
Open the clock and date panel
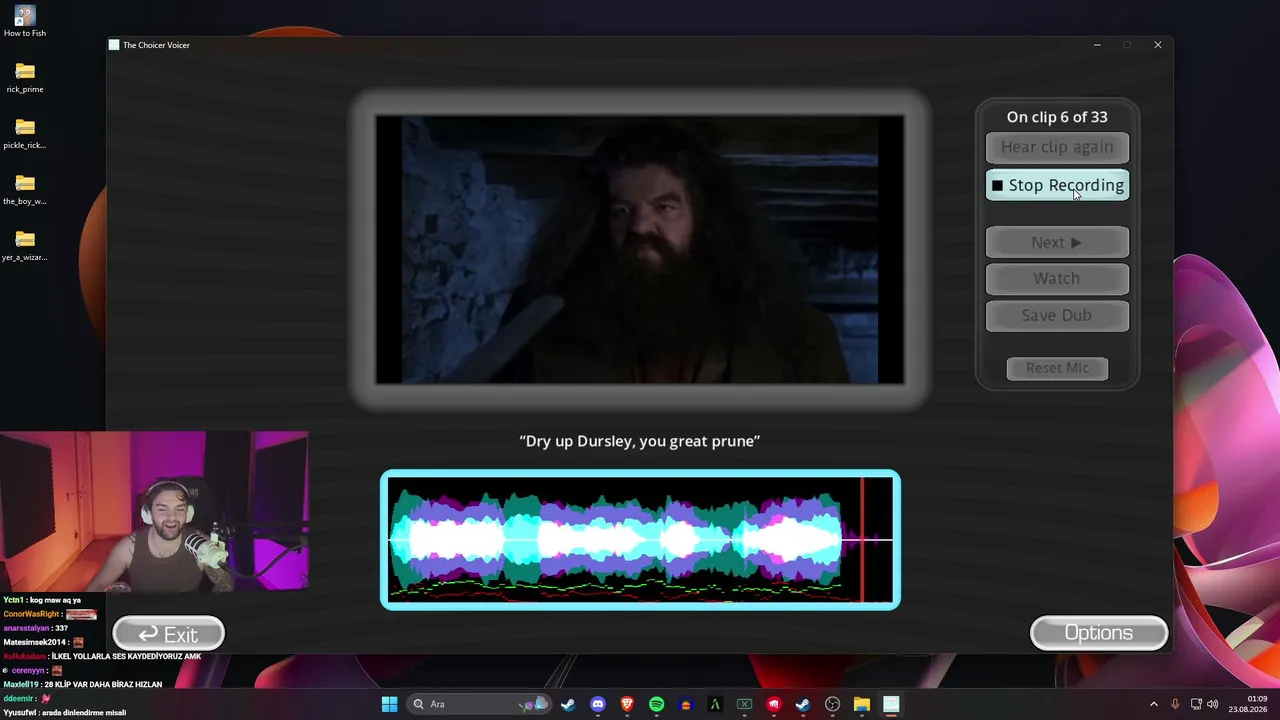pyautogui.click(x=1249, y=704)
